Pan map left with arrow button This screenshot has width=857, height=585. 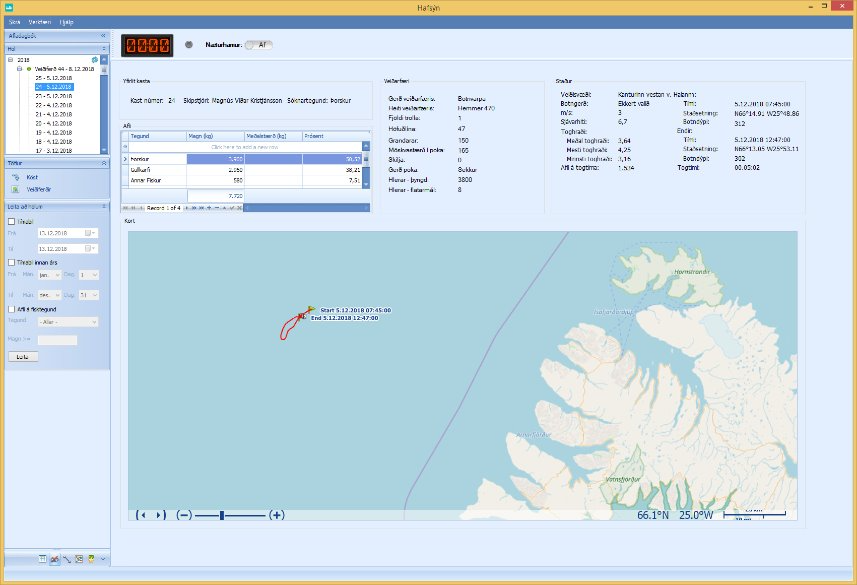point(142,515)
